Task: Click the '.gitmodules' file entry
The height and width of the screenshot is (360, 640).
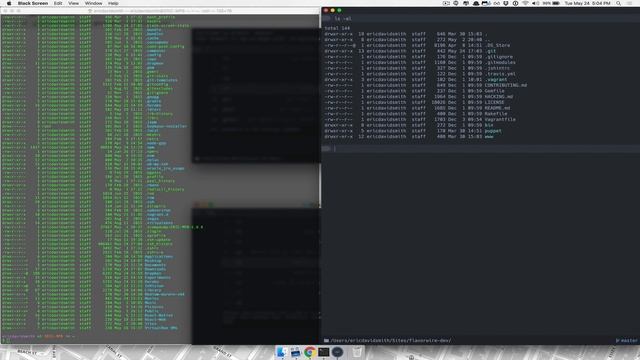Action: tap(500, 62)
